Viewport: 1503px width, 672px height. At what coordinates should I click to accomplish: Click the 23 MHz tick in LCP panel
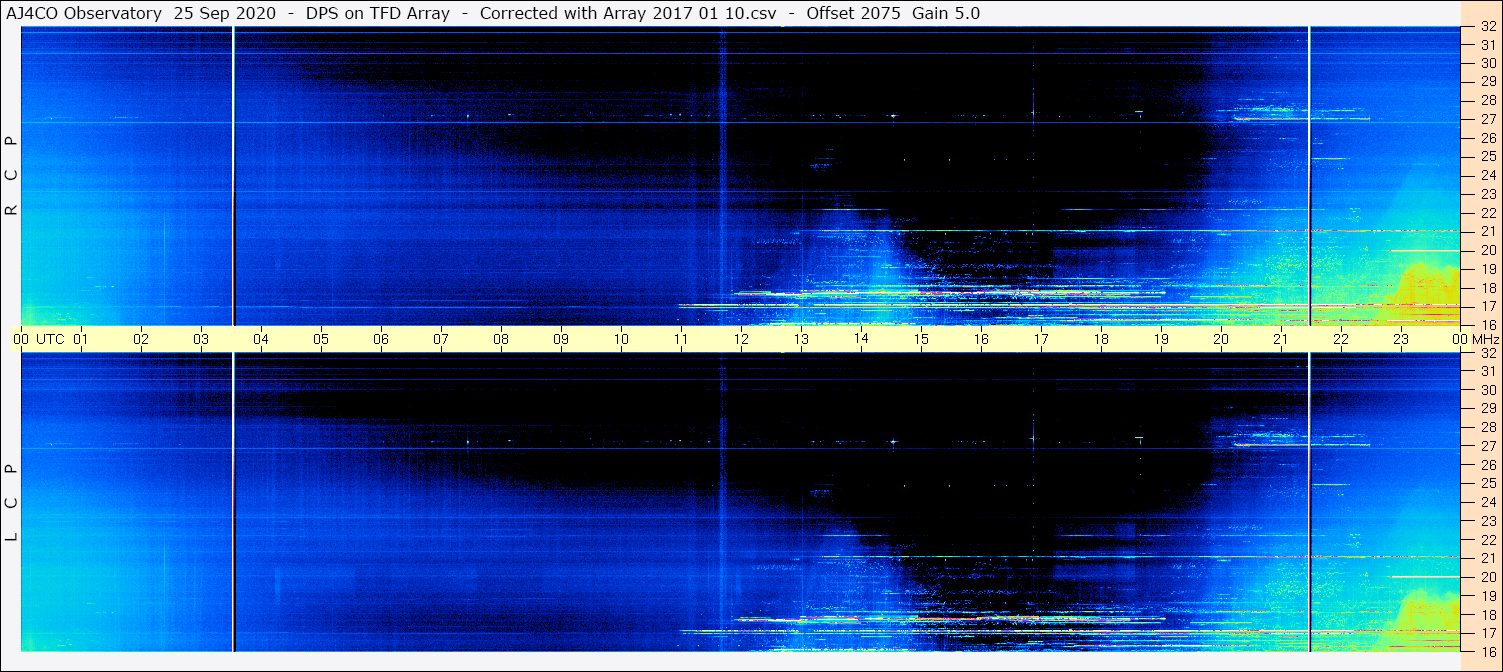[x=1487, y=521]
